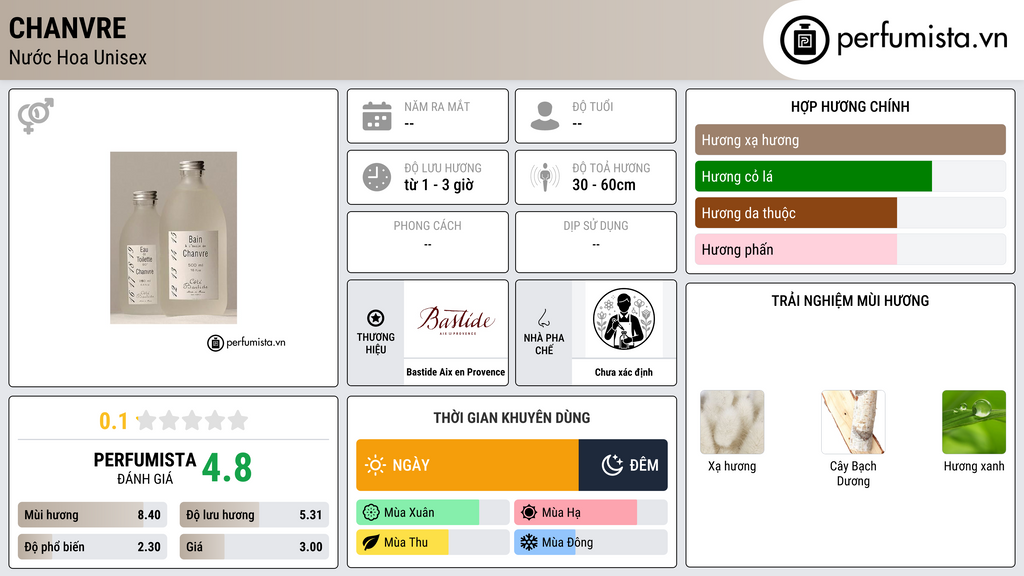Click the PERFUMISTA ĐÁNH GIÁ label
The image size is (1024, 576).
[145, 468]
